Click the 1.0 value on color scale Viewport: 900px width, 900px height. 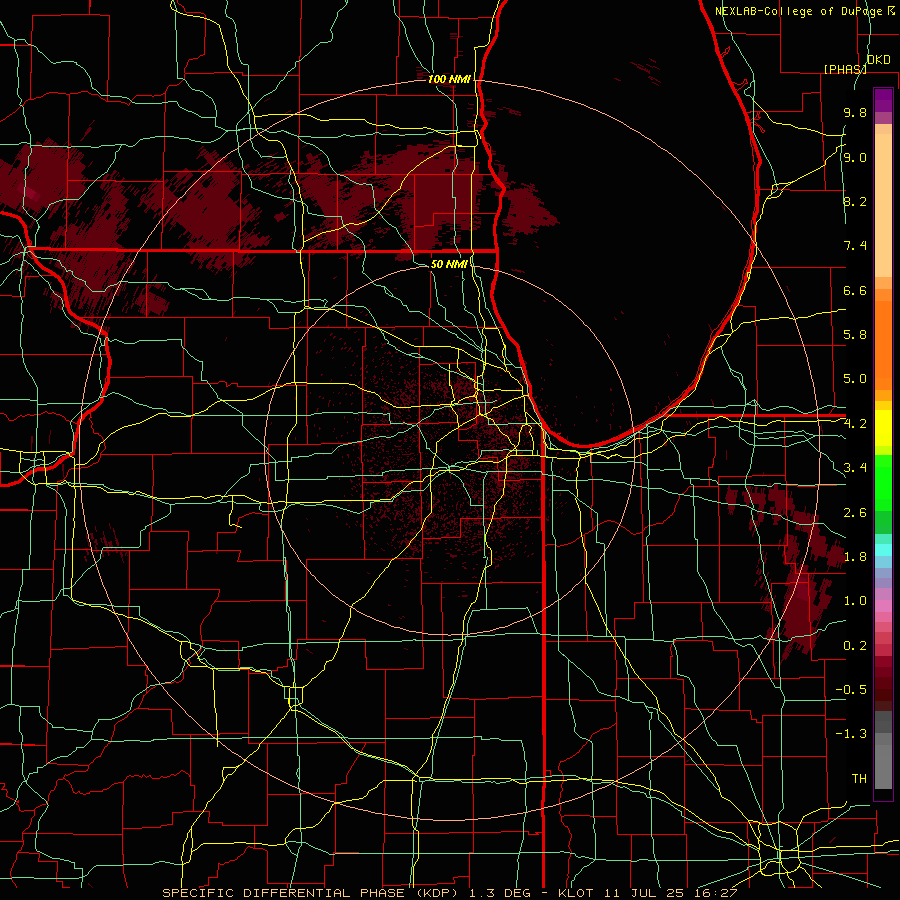[x=855, y=601]
